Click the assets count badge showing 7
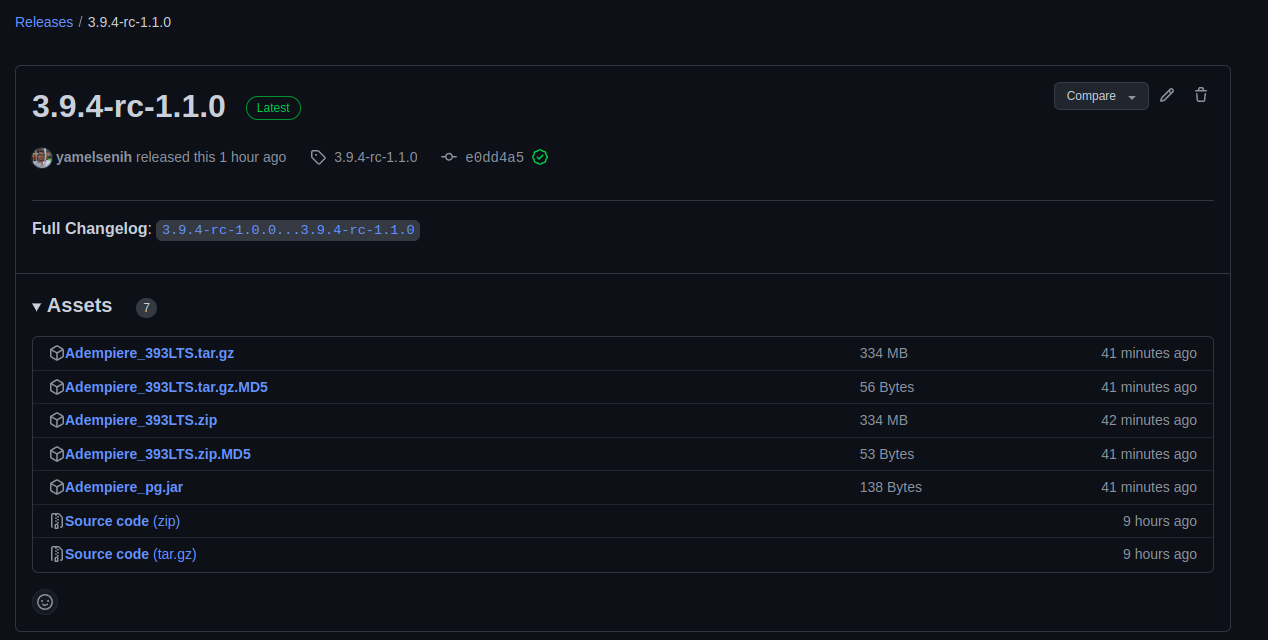Image resolution: width=1268 pixels, height=640 pixels. point(146,307)
